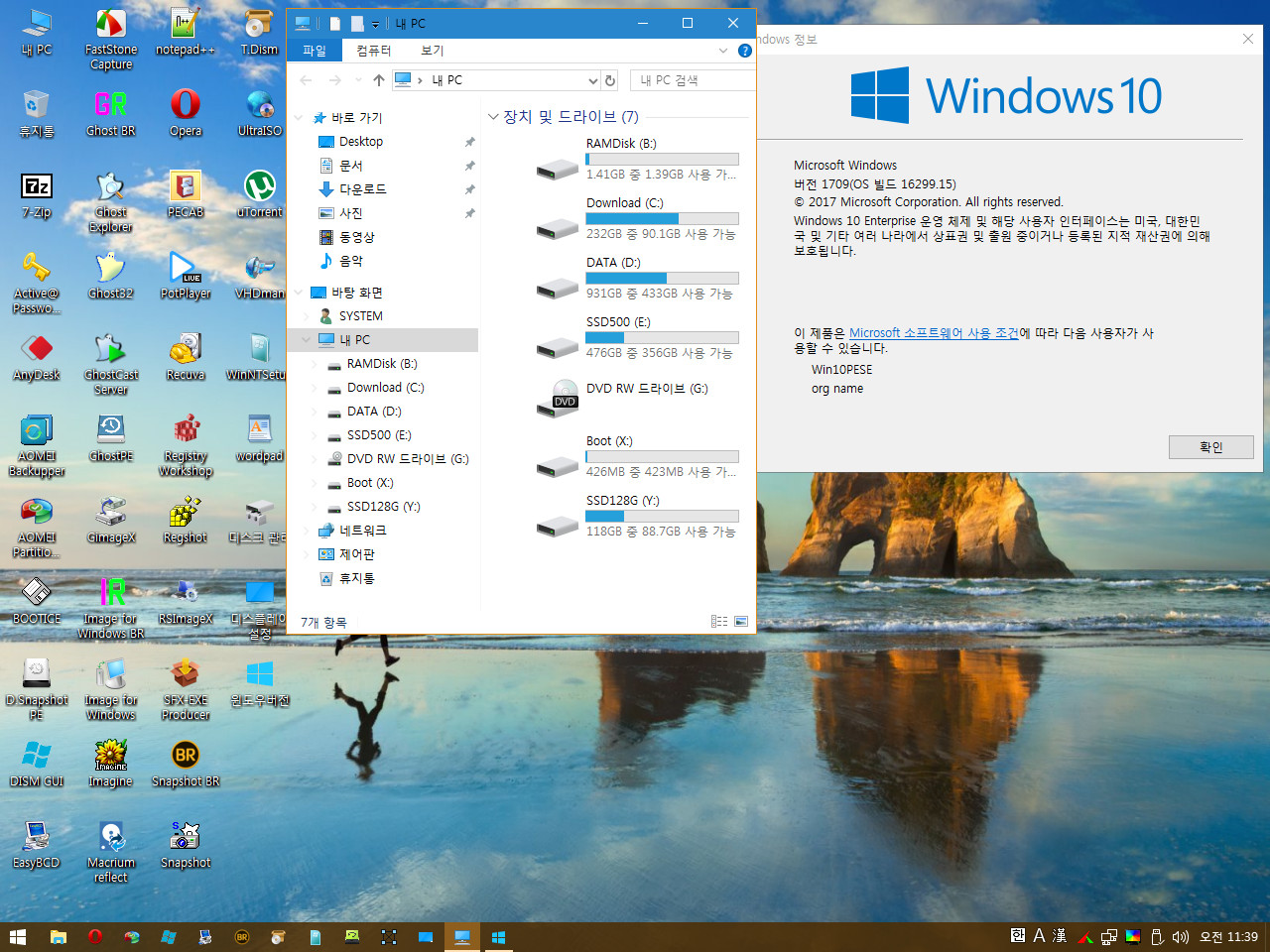Viewport: 1270px width, 952px height.
Task: Click the help question mark icon in Explorer
Action: [744, 51]
